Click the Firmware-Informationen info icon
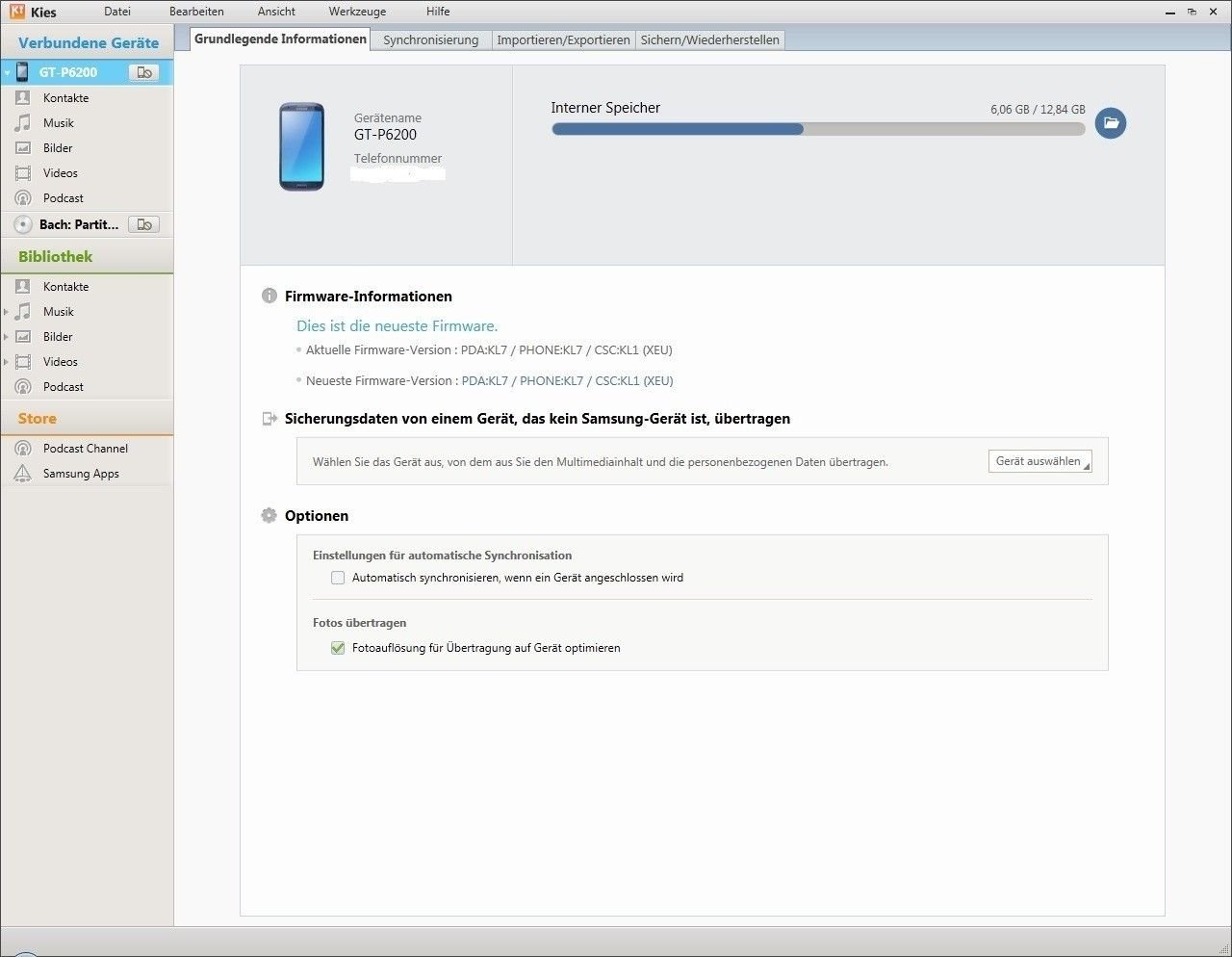The image size is (1232, 957). point(269,296)
